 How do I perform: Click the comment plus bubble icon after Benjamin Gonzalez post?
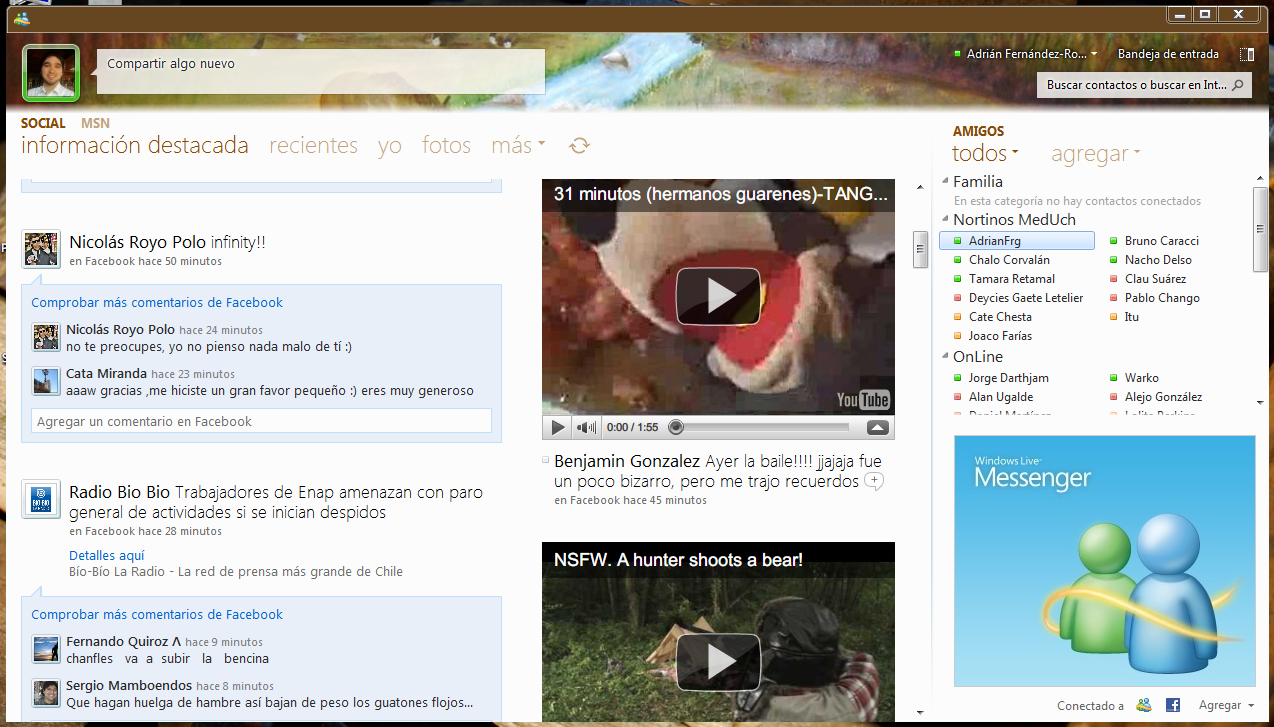(x=874, y=482)
